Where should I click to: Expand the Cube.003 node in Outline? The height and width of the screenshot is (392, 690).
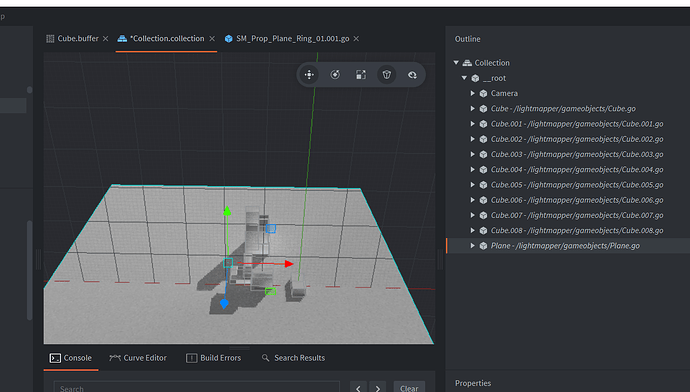473,154
